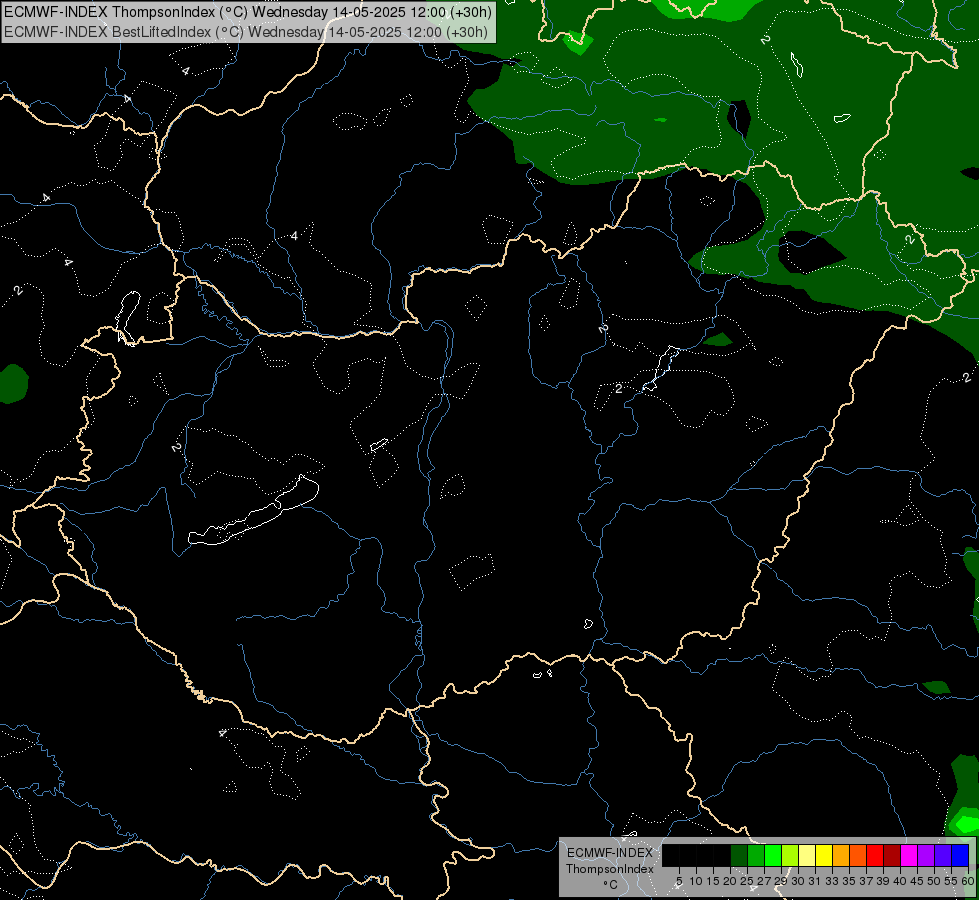Click the BestLiftedIndex title line at top

pos(246,31)
